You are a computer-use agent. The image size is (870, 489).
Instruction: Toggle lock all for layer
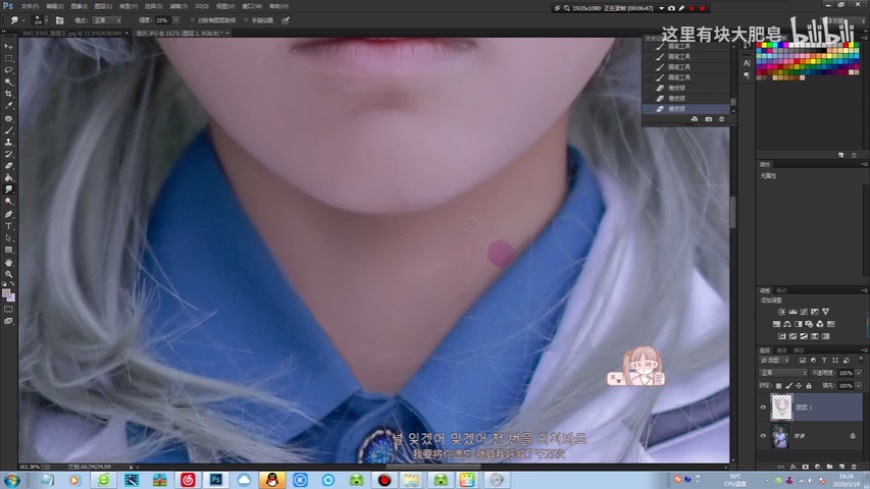pos(808,386)
